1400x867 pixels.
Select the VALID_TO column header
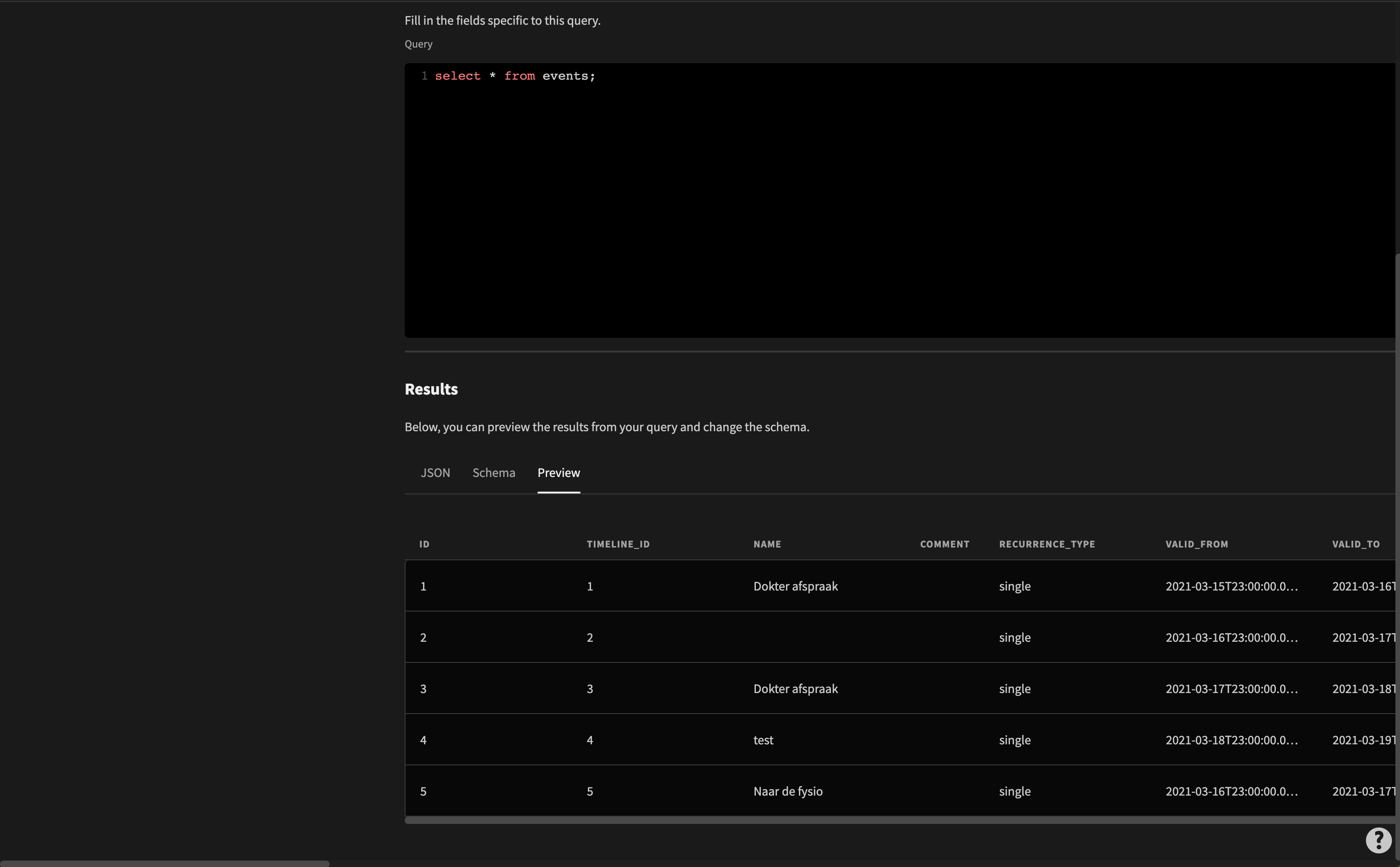[1356, 544]
